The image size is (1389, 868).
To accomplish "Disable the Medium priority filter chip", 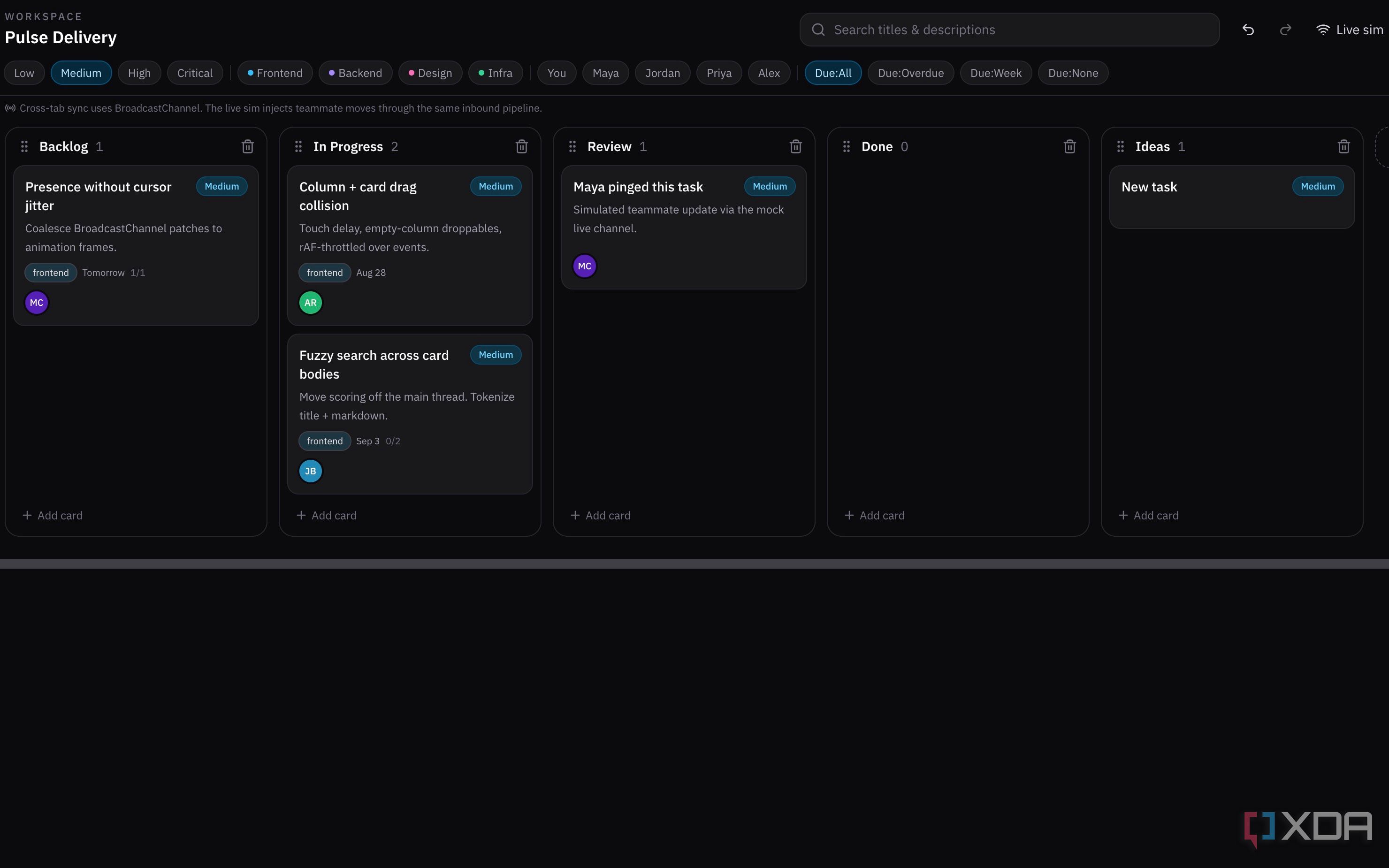I will (x=81, y=73).
